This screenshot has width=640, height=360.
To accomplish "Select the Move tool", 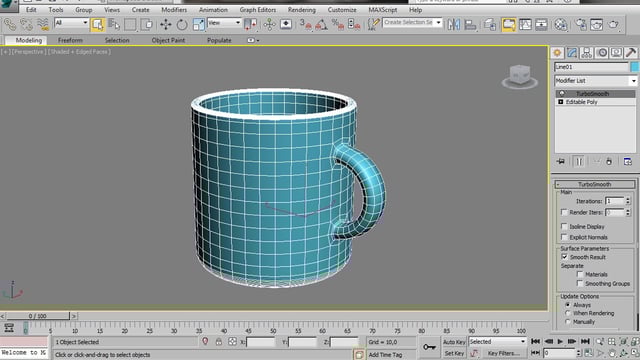I will (x=166, y=24).
